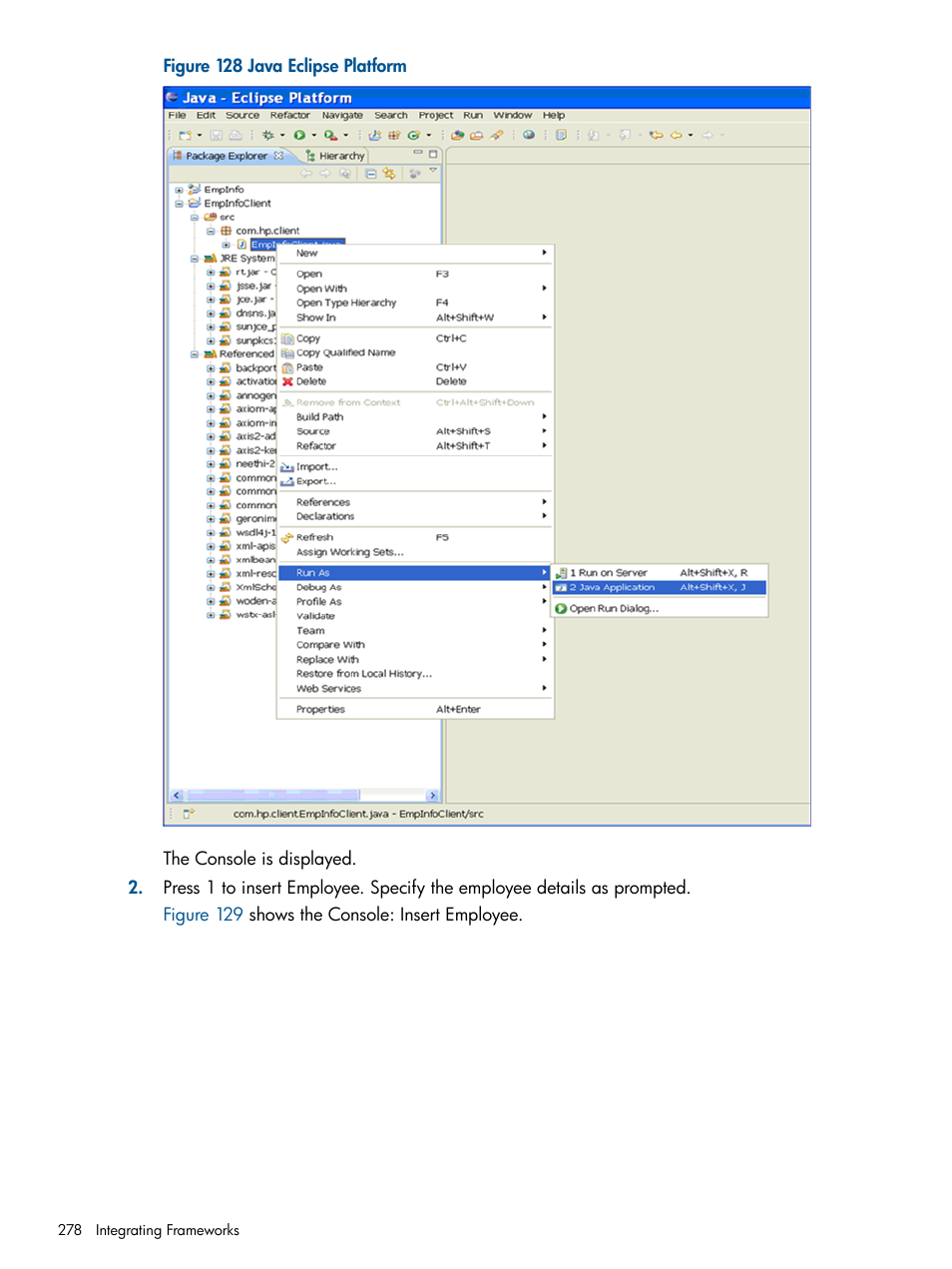Open the Navigate menu
Screen dimensions: 952x1269
coord(342,116)
